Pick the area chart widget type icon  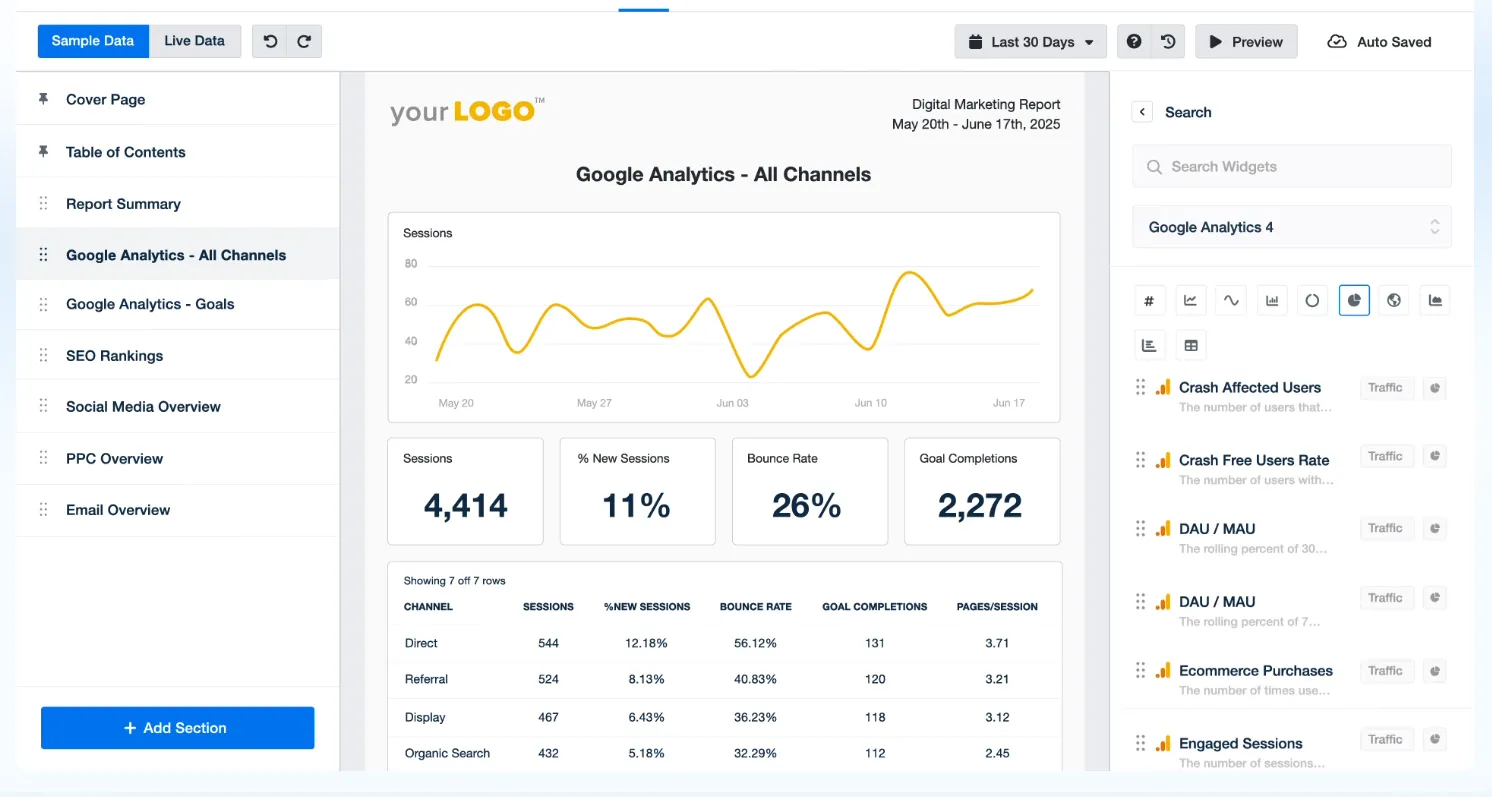pos(1436,300)
